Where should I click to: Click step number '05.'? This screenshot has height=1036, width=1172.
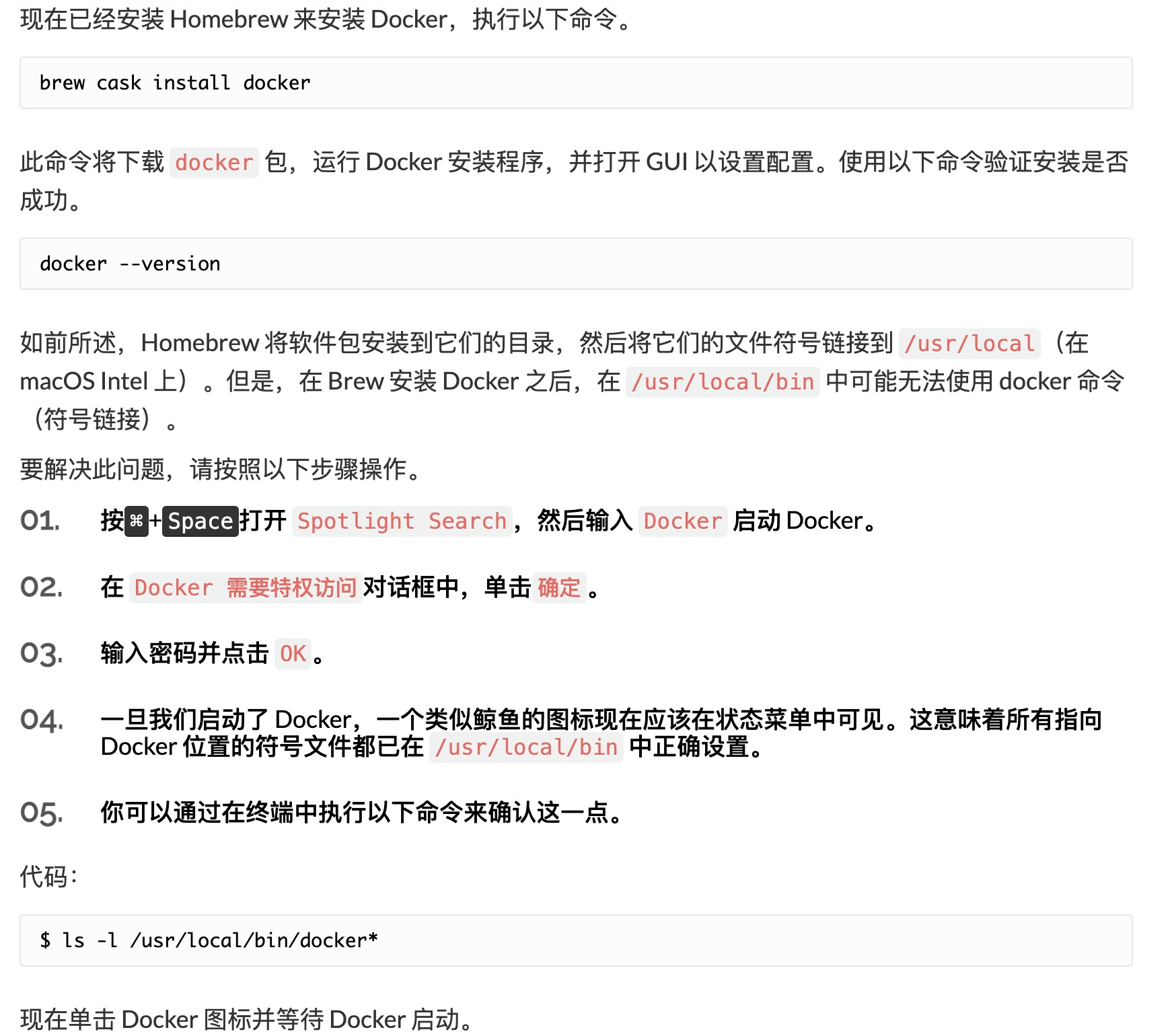coord(42,813)
